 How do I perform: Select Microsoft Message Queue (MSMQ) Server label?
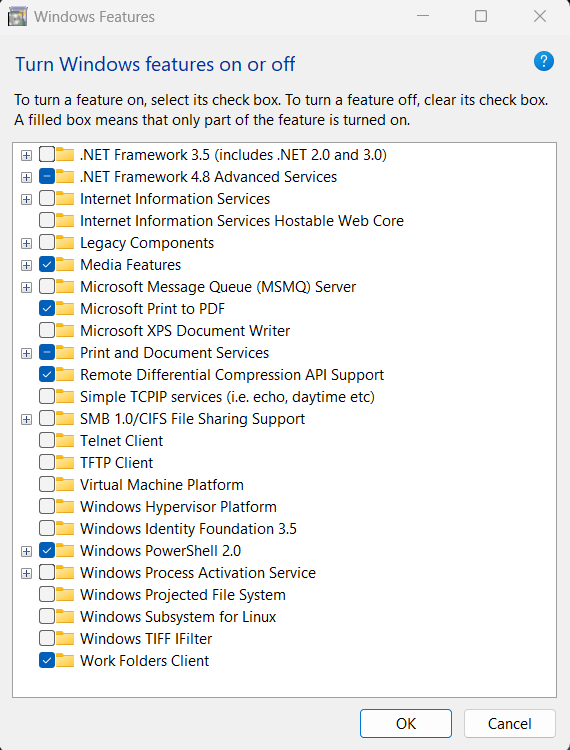(218, 287)
